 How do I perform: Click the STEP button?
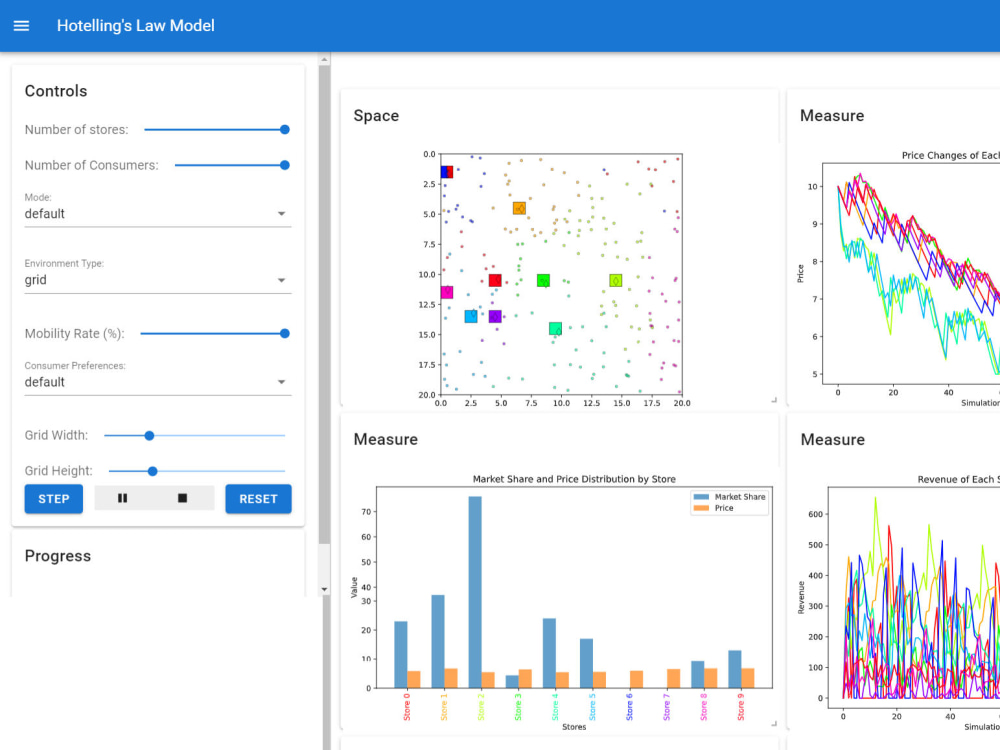click(54, 499)
